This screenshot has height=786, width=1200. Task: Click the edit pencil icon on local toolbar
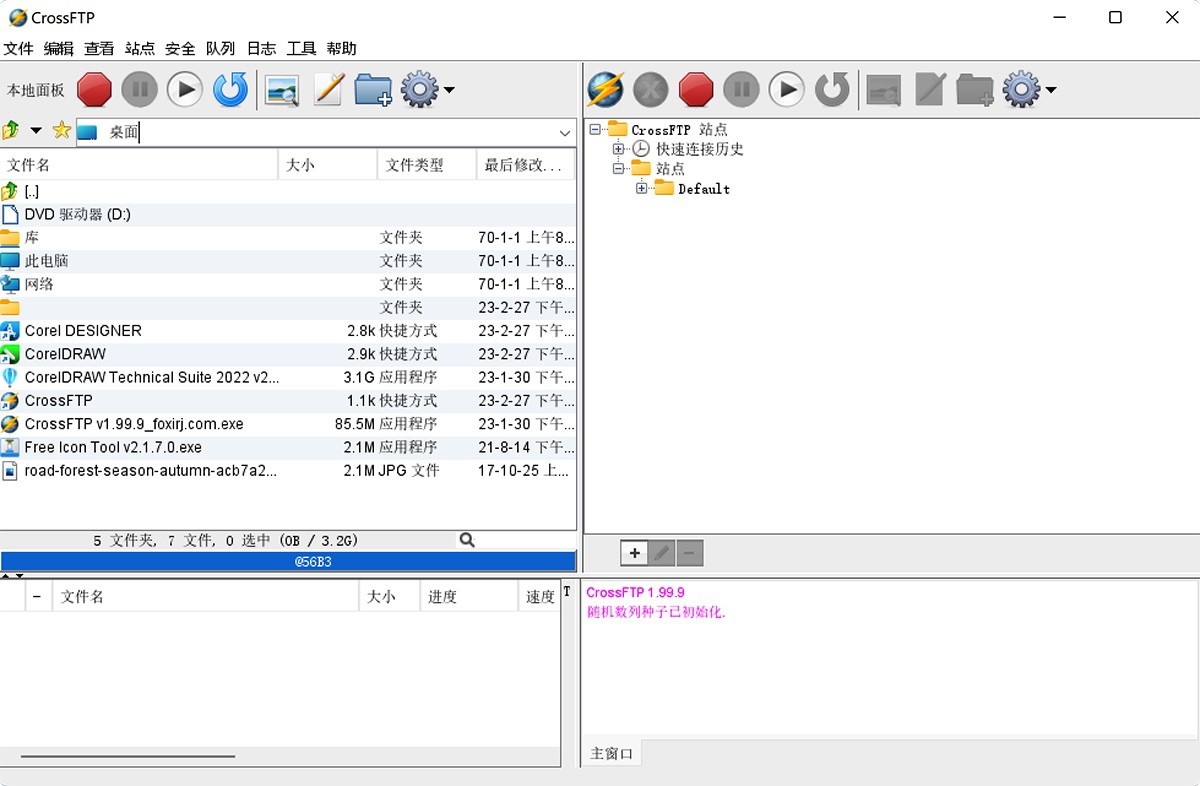tap(327, 89)
